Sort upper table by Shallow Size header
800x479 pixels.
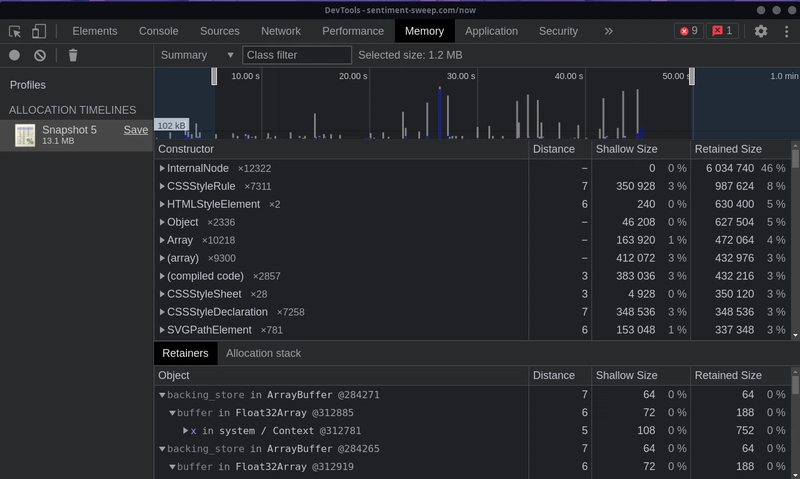[640, 149]
